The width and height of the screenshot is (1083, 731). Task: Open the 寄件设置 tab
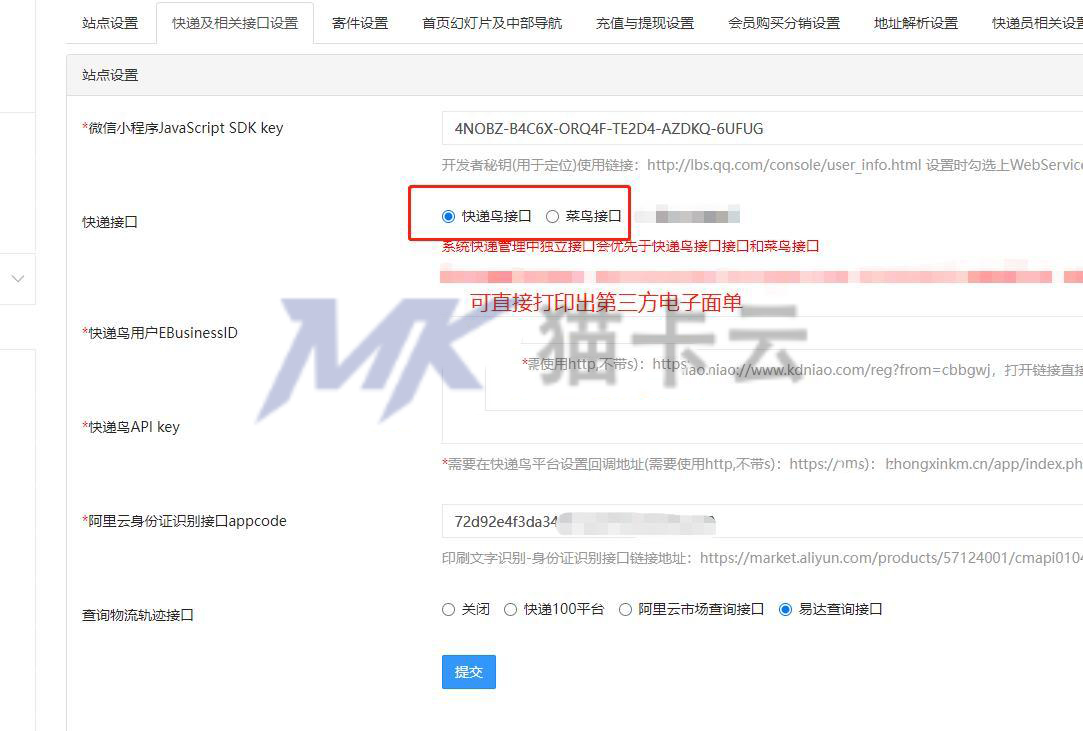(x=360, y=23)
